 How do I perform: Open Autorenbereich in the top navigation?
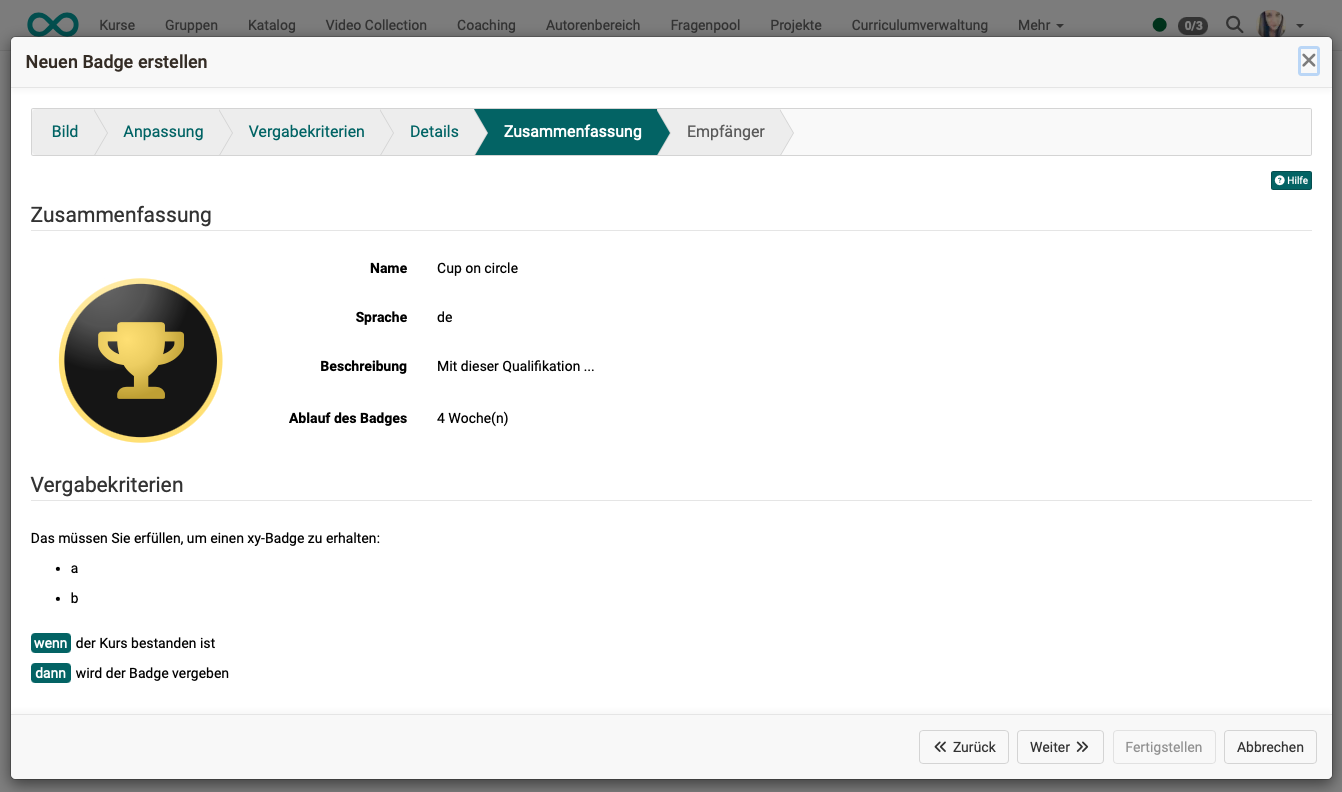593,25
